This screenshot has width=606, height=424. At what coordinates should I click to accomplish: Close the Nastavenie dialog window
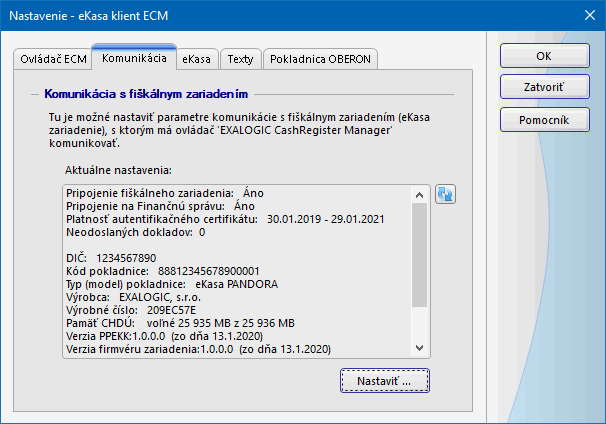tap(587, 15)
